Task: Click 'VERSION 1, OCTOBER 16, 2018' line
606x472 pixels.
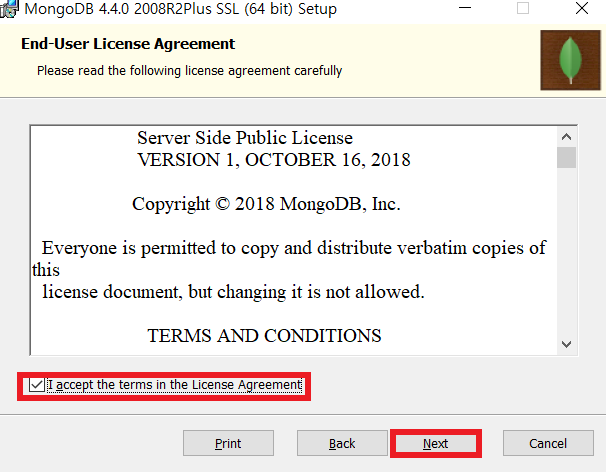Action: [274, 160]
